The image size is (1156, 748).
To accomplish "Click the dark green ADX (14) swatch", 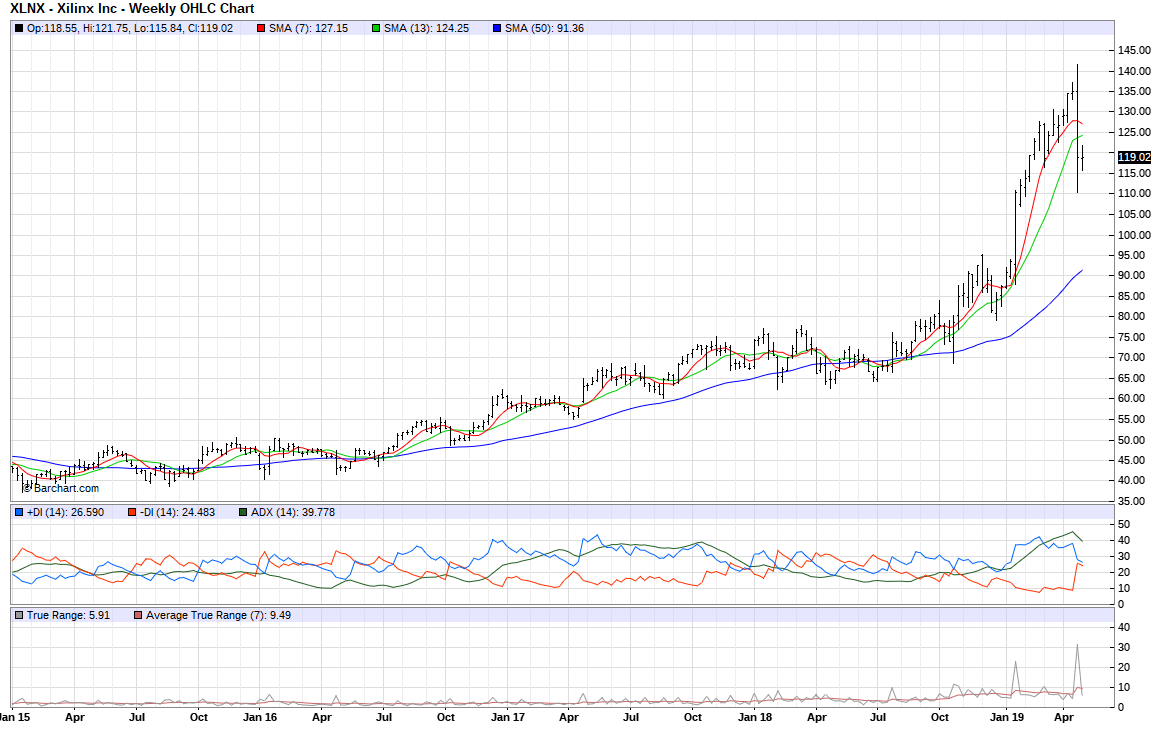I will click(243, 512).
